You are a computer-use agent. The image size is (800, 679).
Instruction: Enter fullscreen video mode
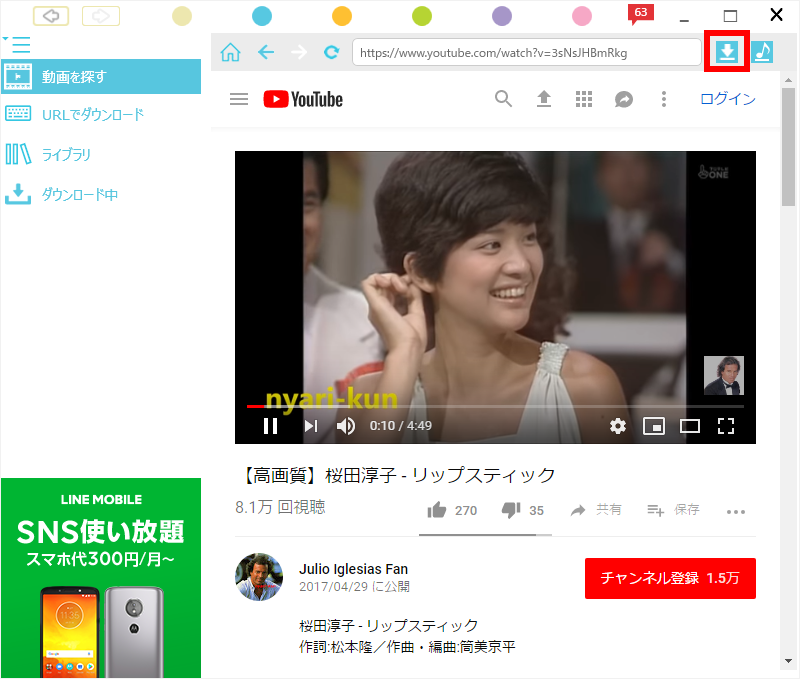pos(726,425)
